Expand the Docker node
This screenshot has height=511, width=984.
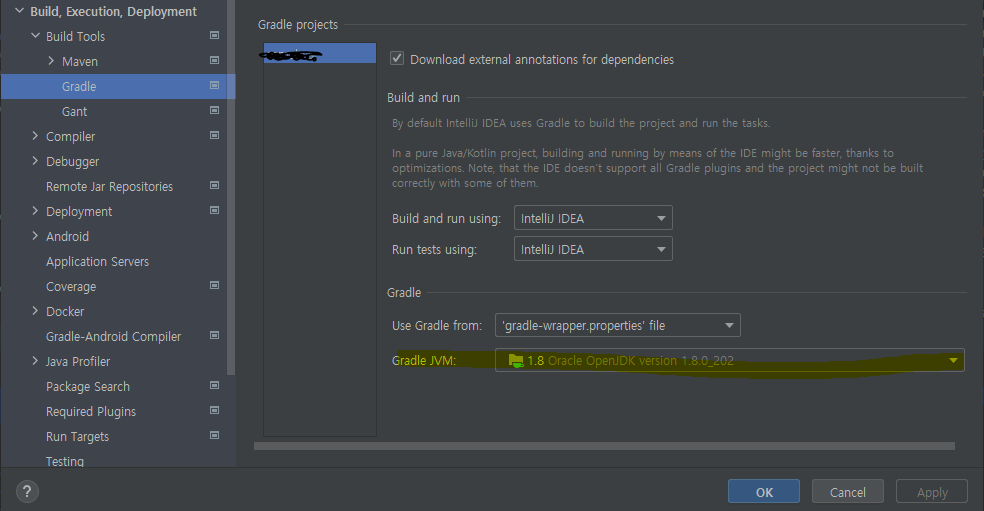[x=35, y=311]
